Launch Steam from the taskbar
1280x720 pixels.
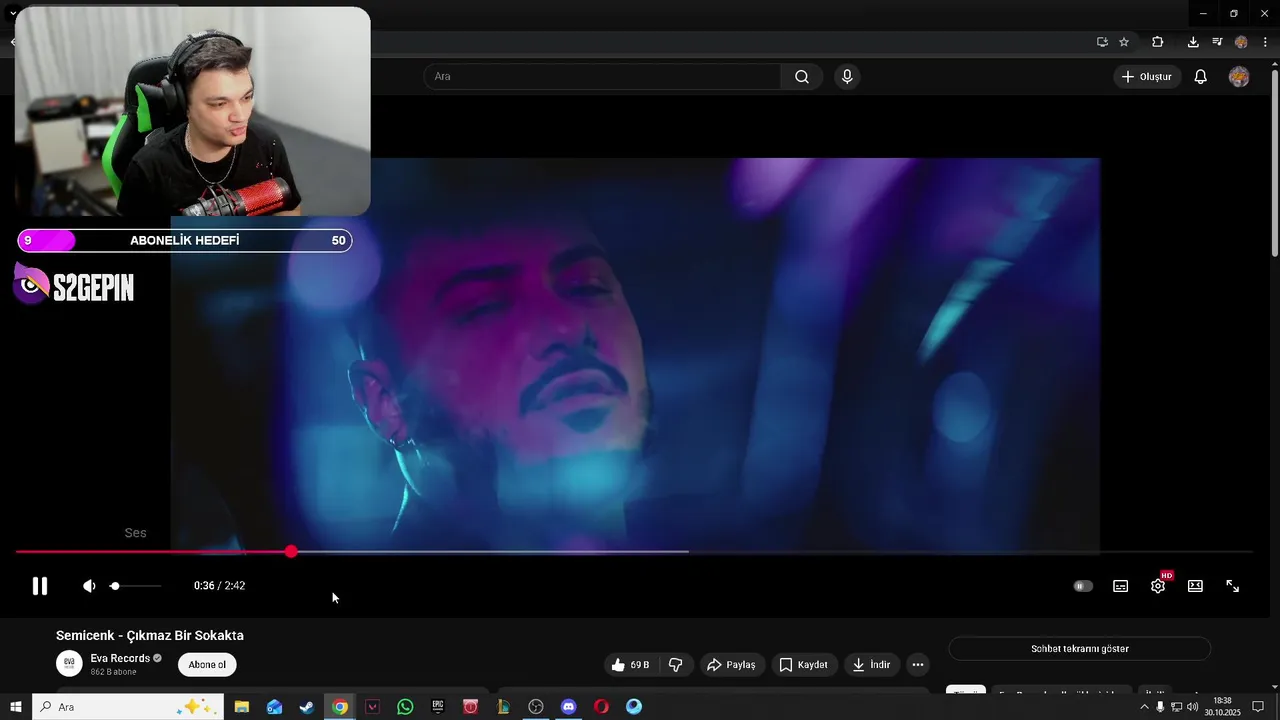307,707
